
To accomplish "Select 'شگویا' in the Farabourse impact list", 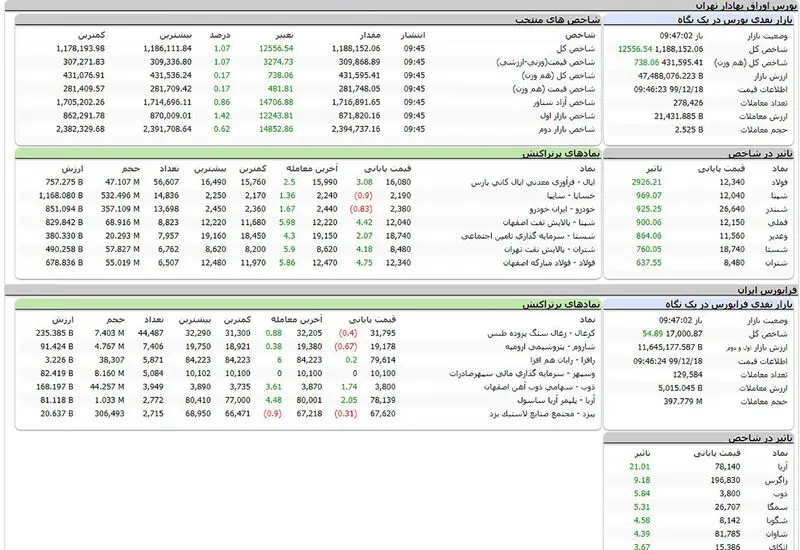I will click(778, 520).
